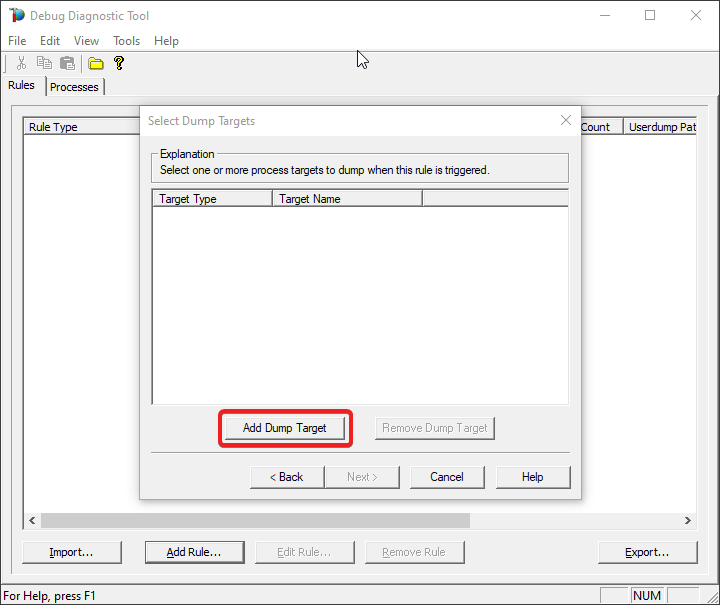Image resolution: width=720 pixels, height=605 pixels.
Task: Click the 'For Help, press F1' status text
Action: tap(49, 596)
